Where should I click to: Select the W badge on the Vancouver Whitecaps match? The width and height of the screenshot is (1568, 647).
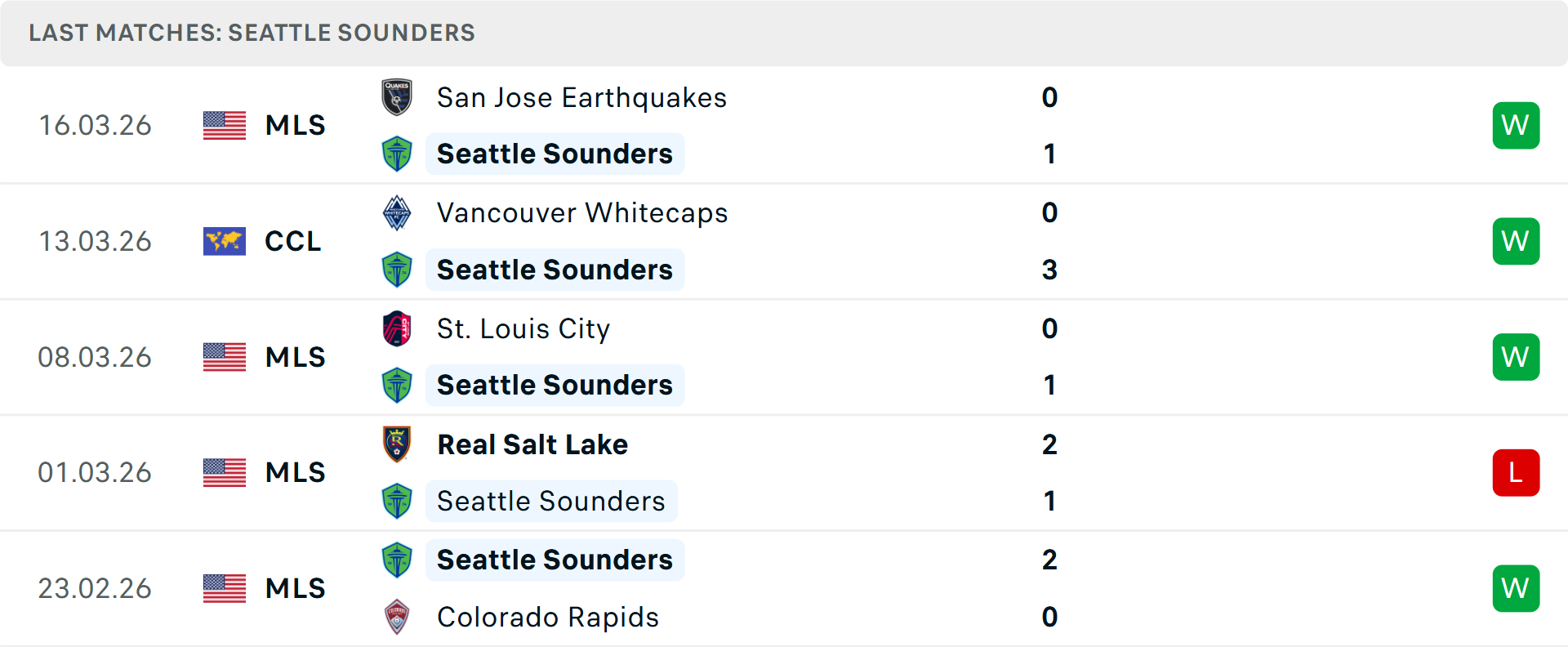pyautogui.click(x=1516, y=241)
